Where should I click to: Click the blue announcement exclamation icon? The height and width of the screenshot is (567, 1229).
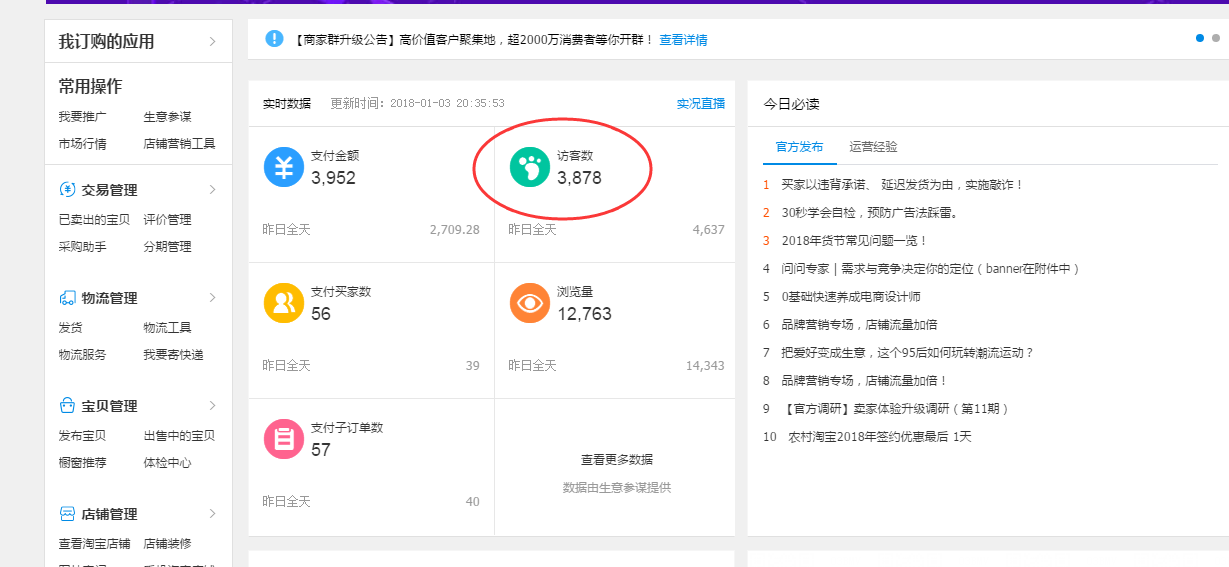click(x=274, y=39)
